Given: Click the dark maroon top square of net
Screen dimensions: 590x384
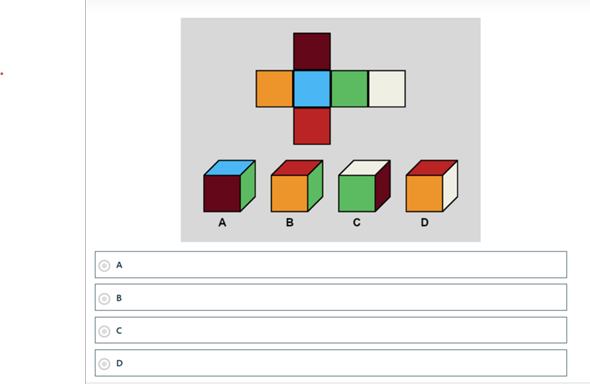Looking at the screenshot, I should [312, 52].
